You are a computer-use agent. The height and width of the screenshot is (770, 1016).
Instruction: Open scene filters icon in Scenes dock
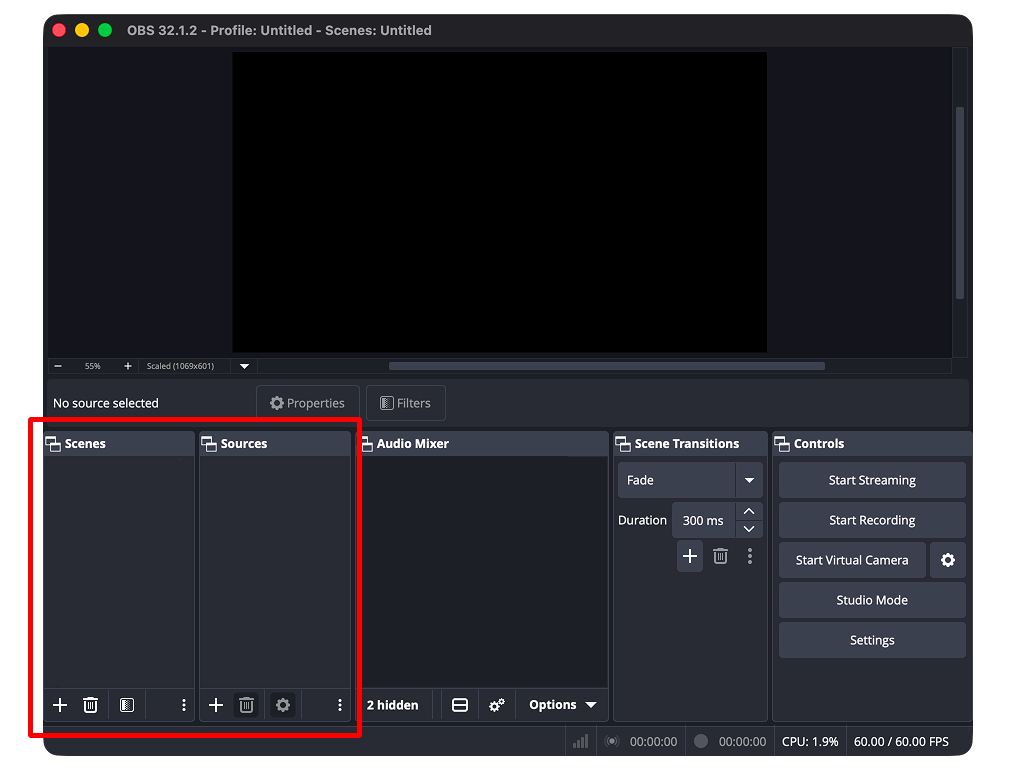pyautogui.click(x=127, y=705)
